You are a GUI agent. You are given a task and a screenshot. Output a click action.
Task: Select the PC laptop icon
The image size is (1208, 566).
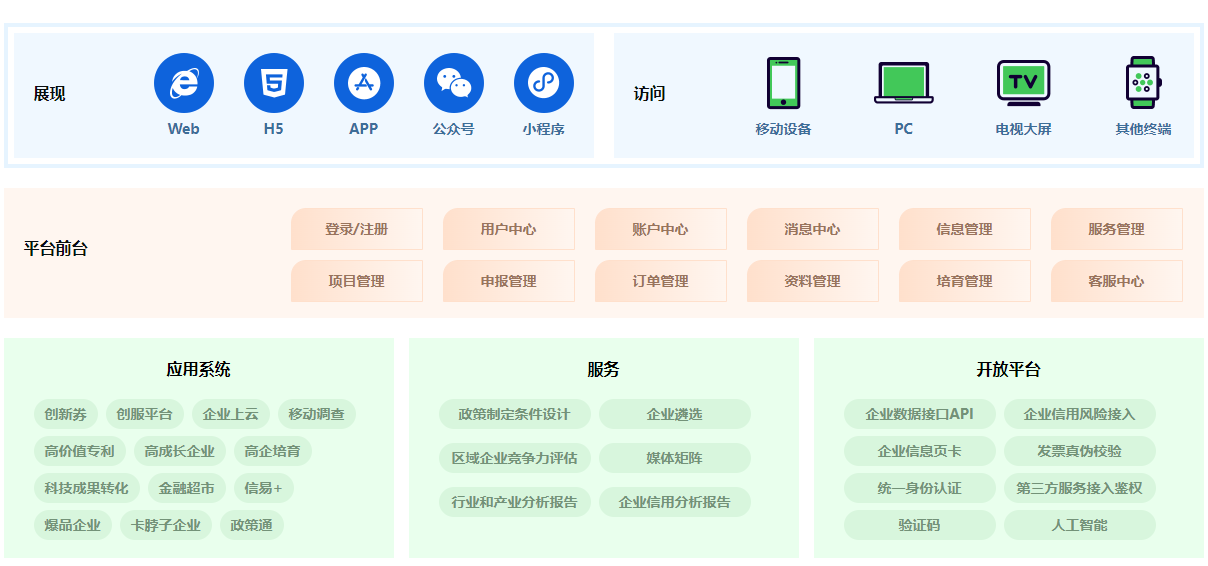click(x=904, y=82)
